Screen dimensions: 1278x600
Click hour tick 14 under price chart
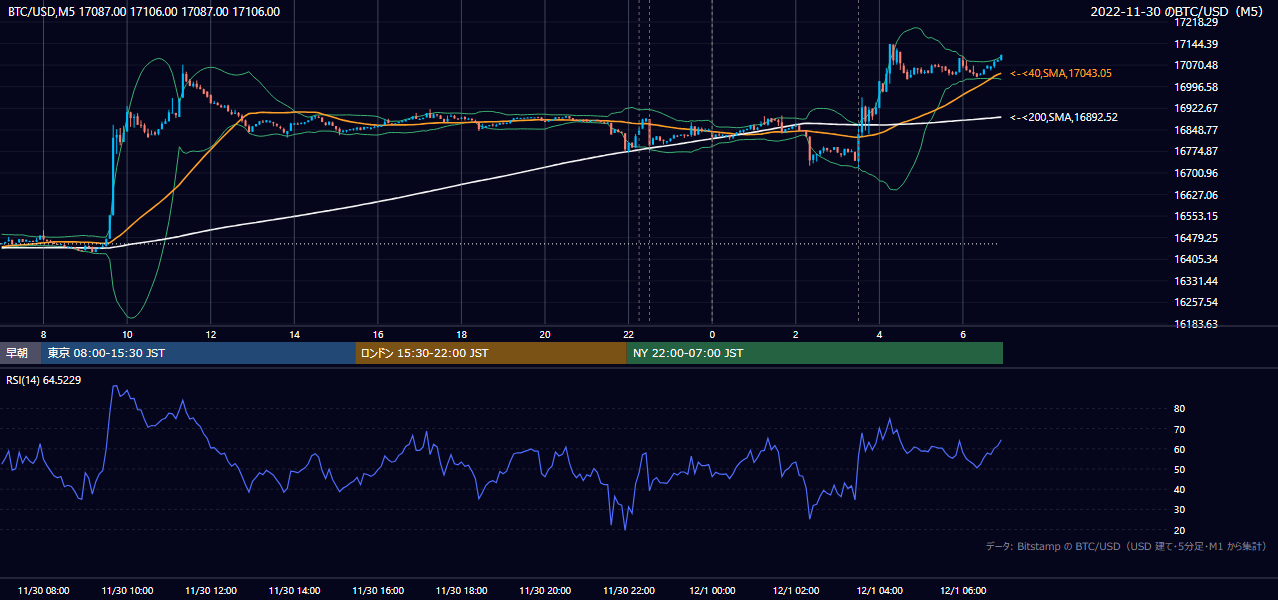(294, 333)
